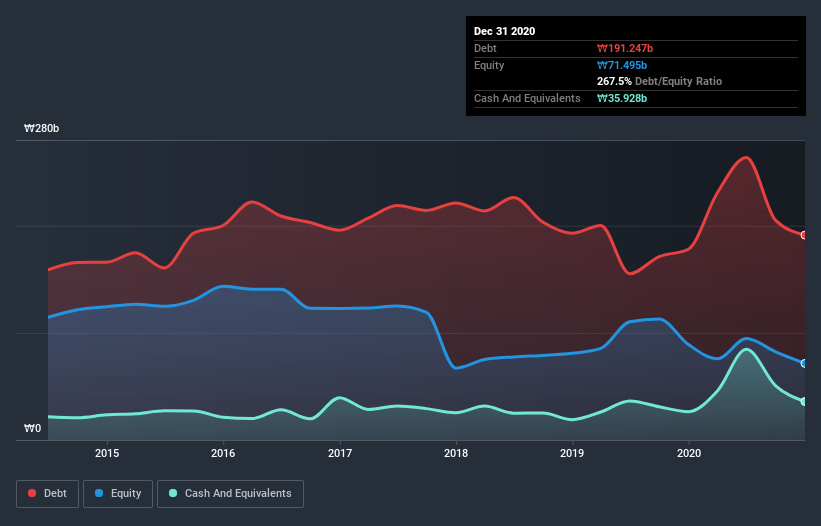Click the Debt label in tooltip
821x526 pixels.
click(485, 49)
